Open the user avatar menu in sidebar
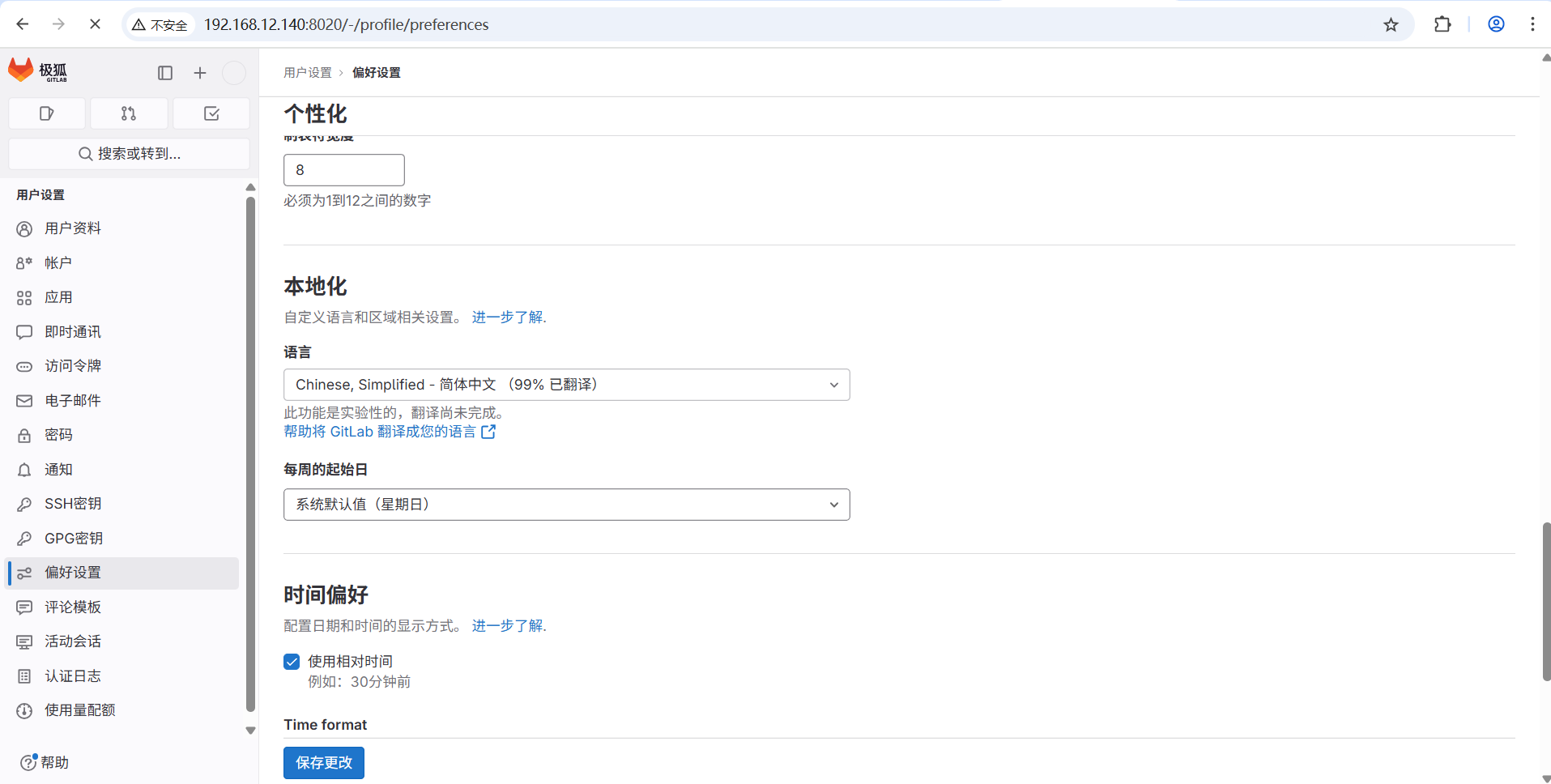1551x784 pixels. click(x=234, y=73)
